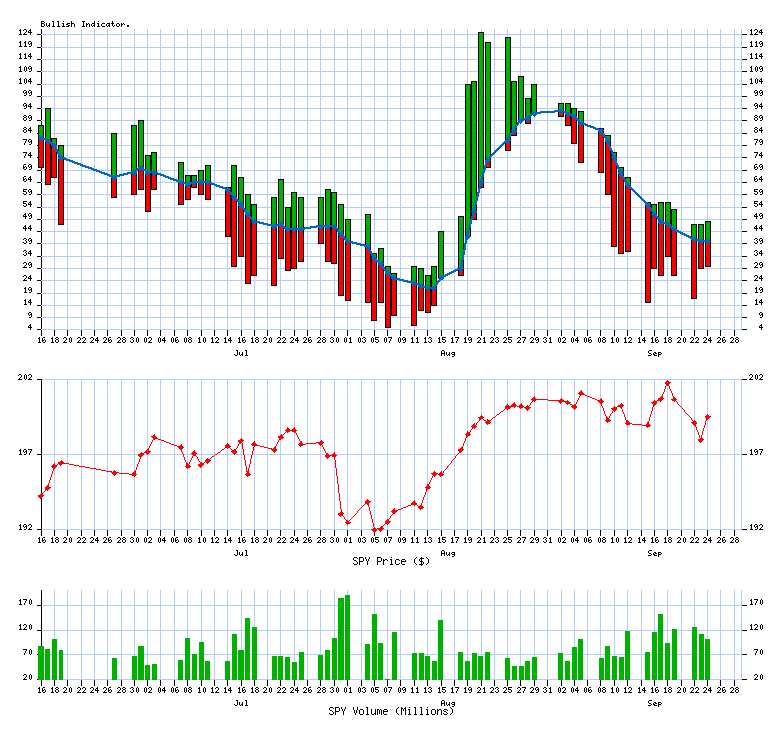Click the last data point on SPY Price line
Screen dimensions: 784x729
708,417
